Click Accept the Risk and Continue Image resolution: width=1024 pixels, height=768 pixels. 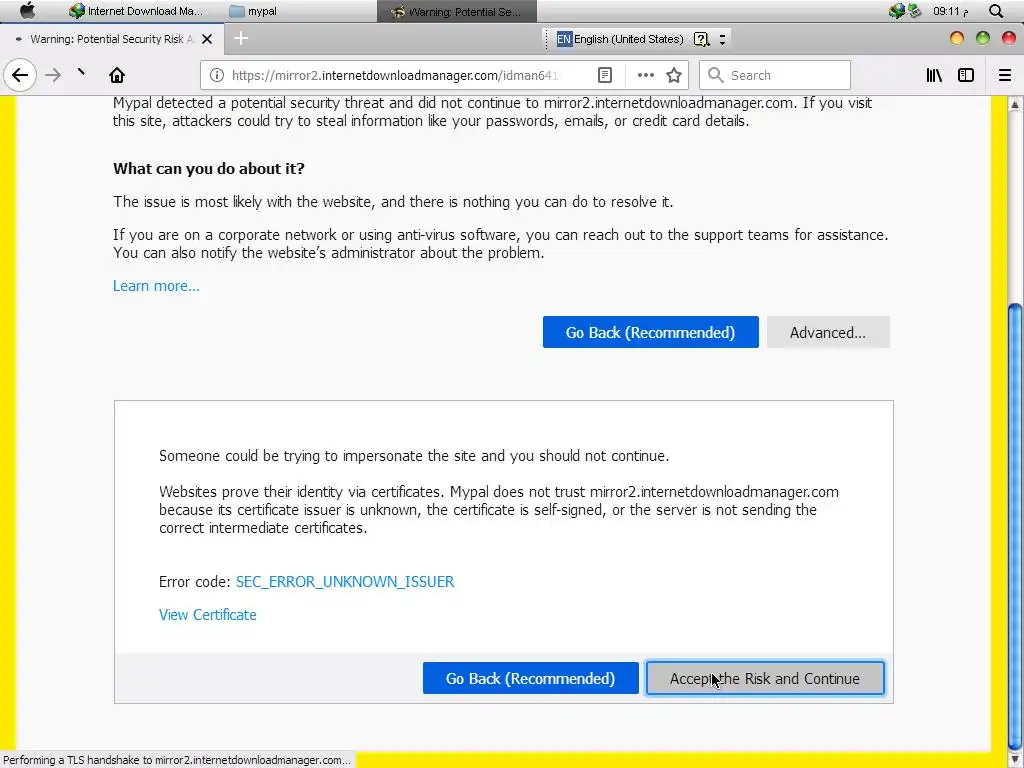pos(765,679)
